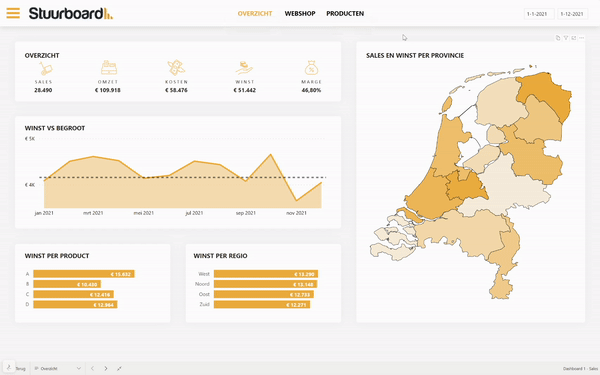
Task: Select the Winst value € 51.442
Action: (245, 90)
